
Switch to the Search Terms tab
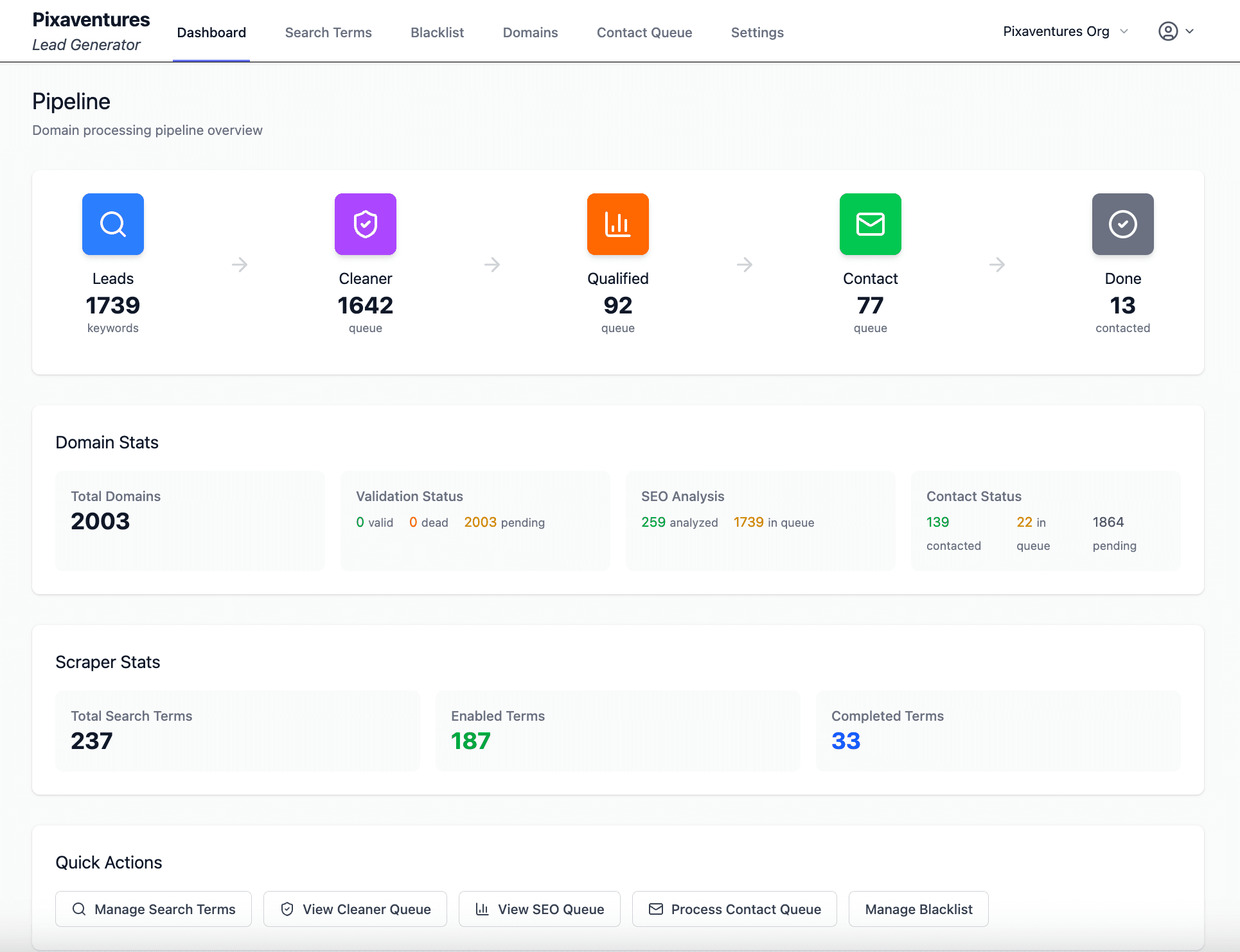click(328, 32)
